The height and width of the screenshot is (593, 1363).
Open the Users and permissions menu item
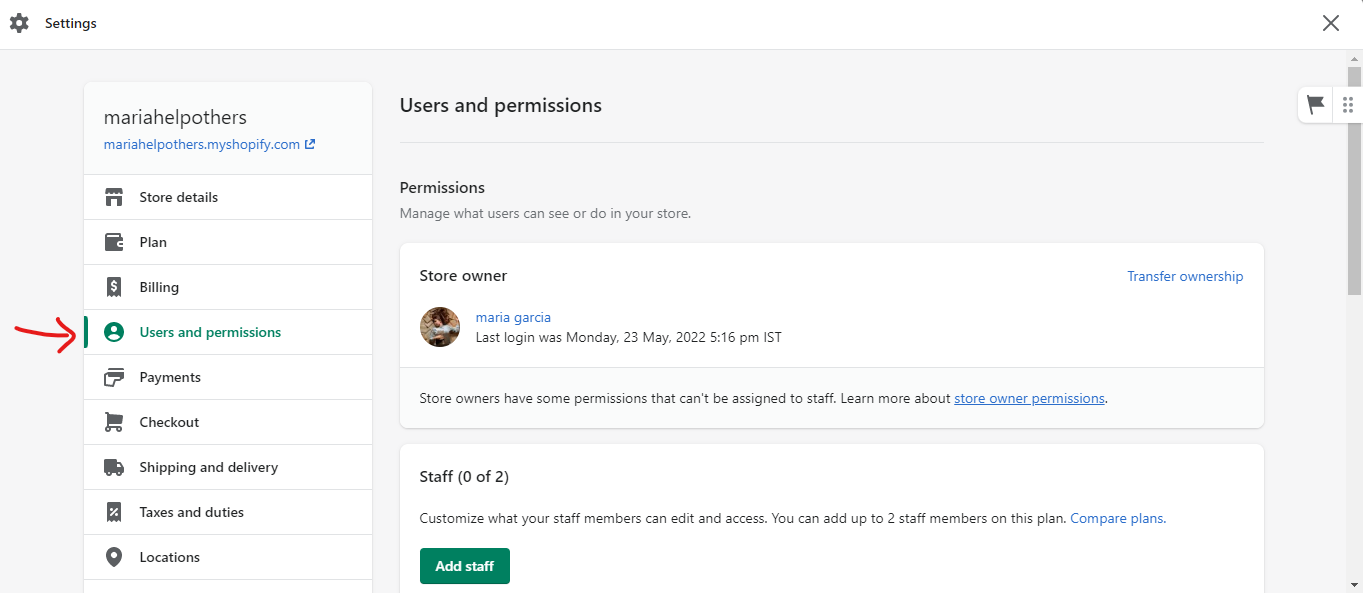point(210,332)
